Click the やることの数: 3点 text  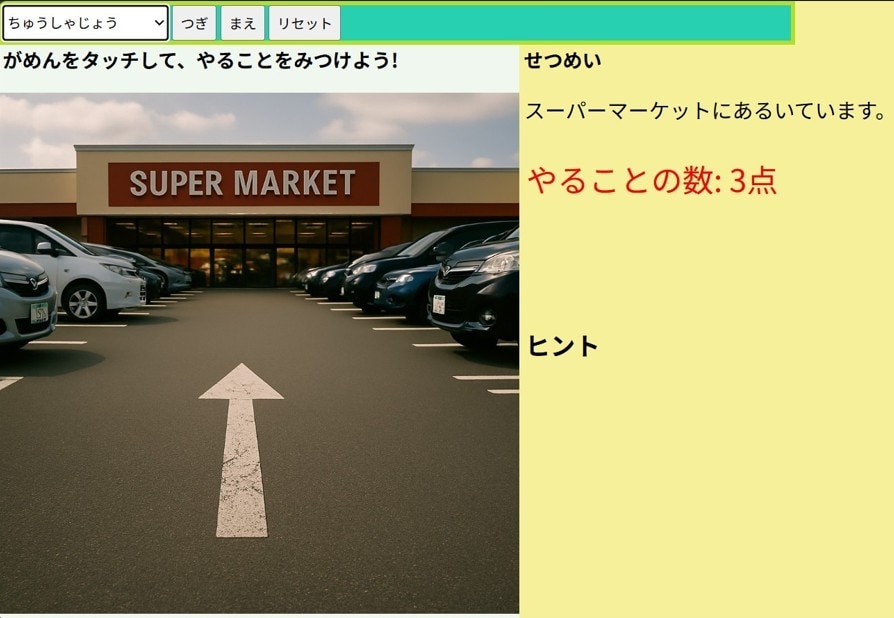tap(652, 181)
